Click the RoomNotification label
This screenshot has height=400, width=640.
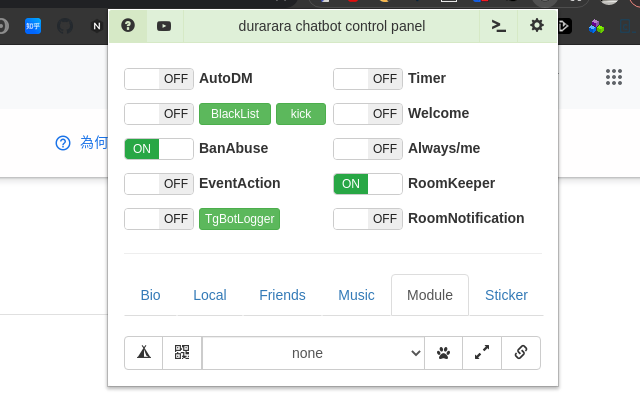[466, 219]
